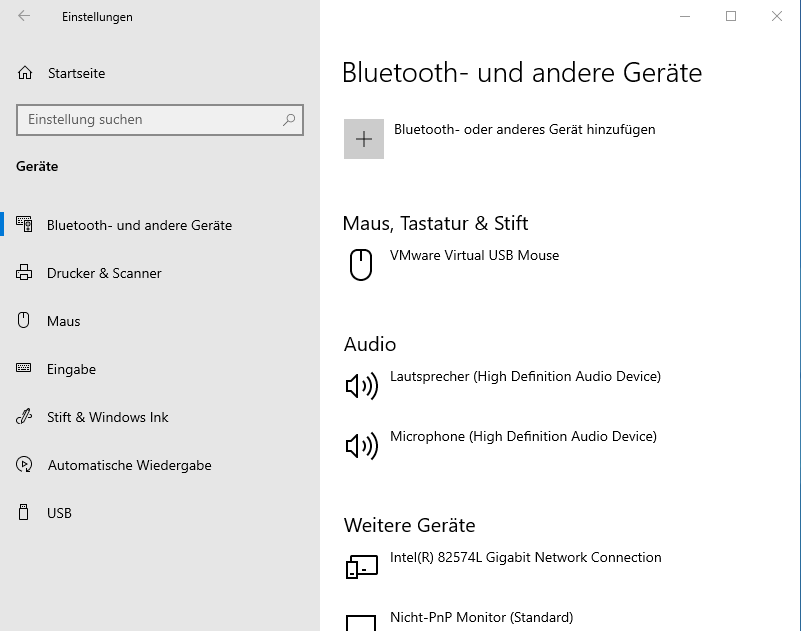
Task: Focus the Einstellung suchen search field
Action: pos(150,119)
